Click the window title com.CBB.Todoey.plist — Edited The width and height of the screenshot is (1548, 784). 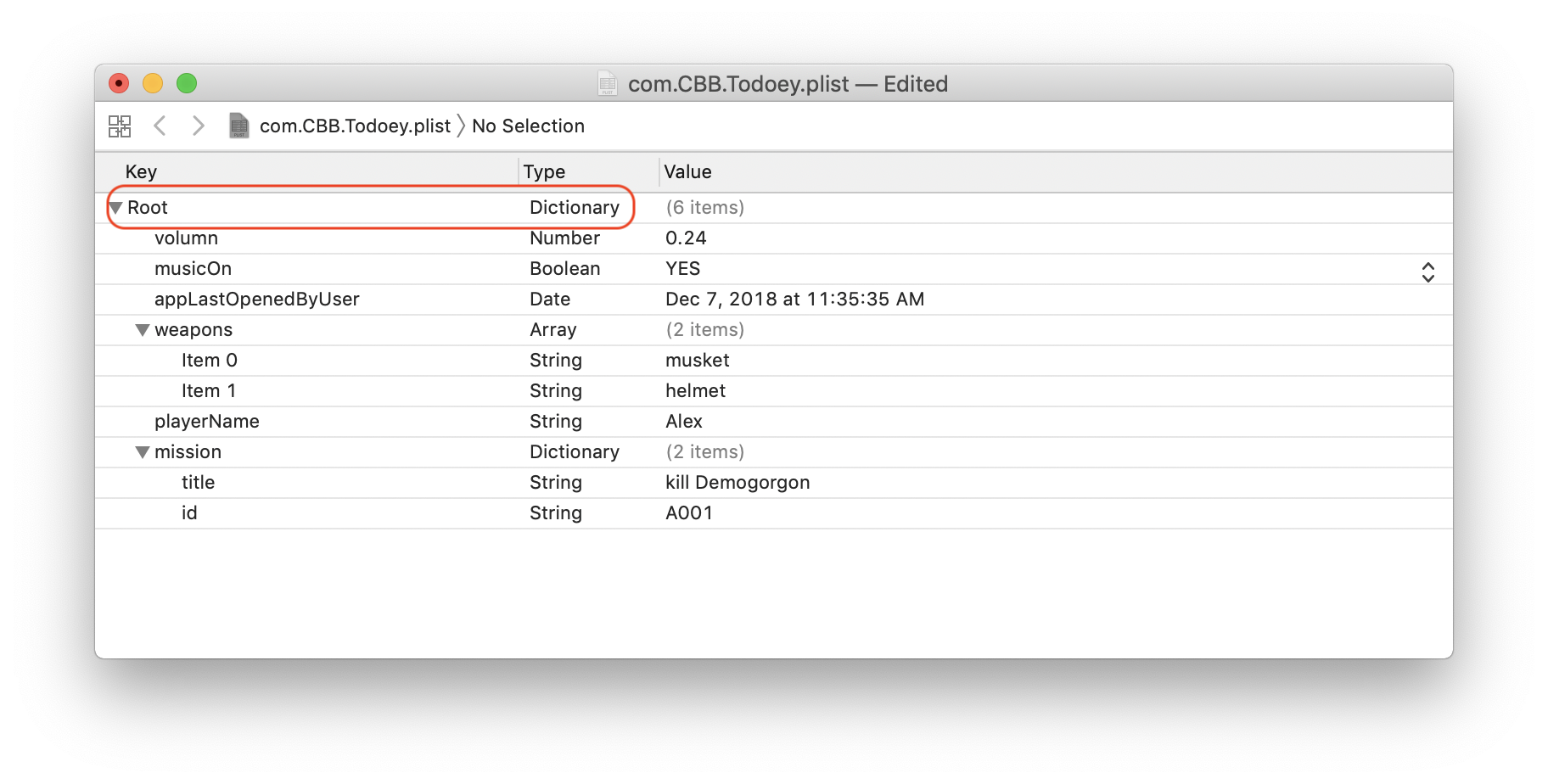click(787, 83)
